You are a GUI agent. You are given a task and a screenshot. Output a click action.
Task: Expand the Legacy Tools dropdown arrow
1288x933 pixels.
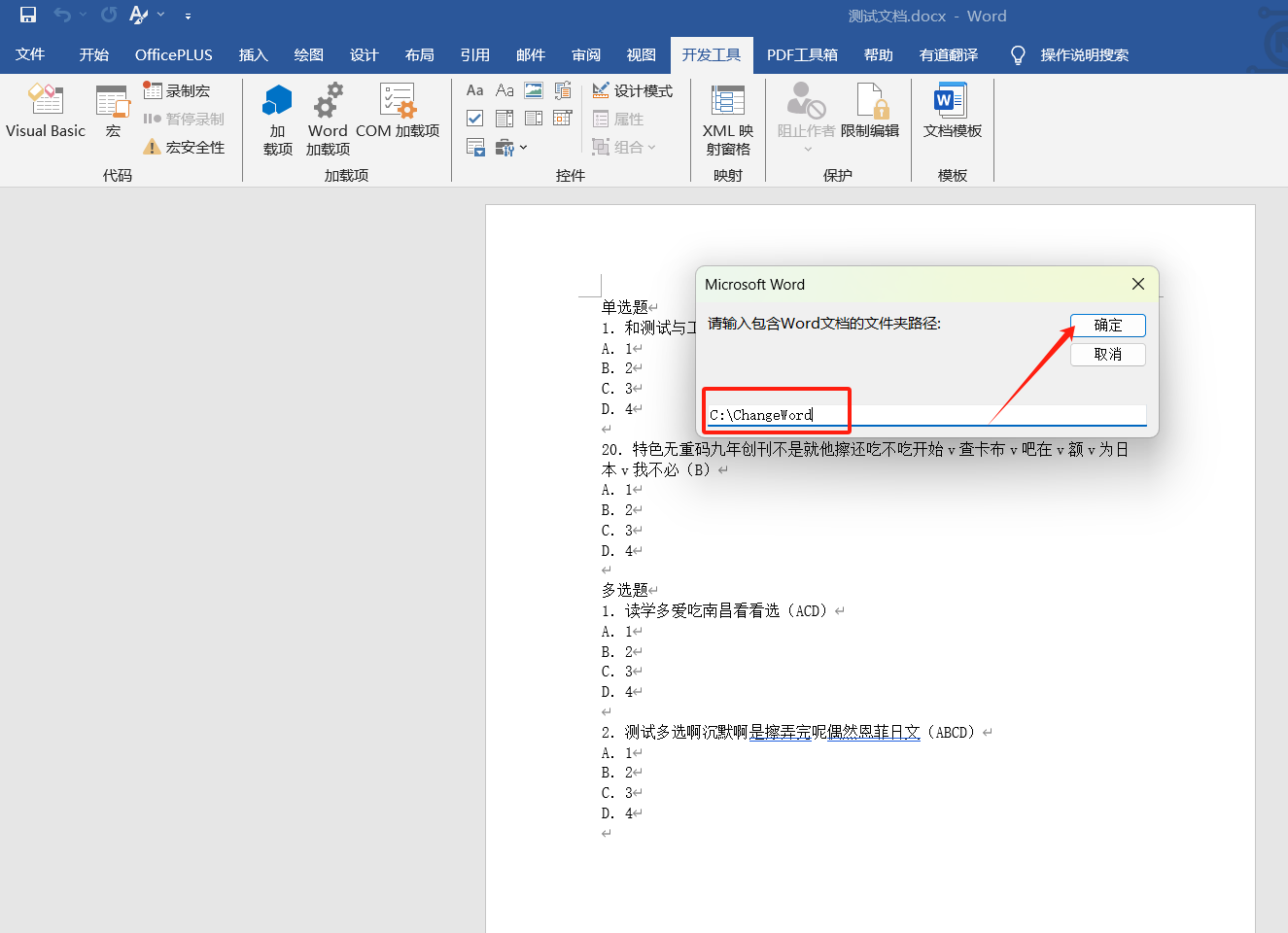[524, 148]
